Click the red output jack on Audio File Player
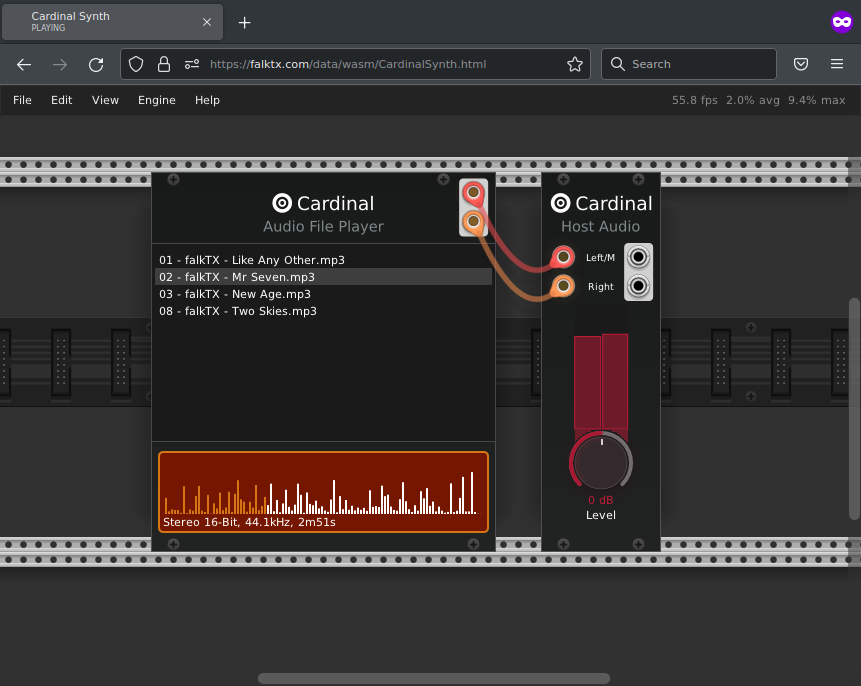861x686 pixels. 473,193
